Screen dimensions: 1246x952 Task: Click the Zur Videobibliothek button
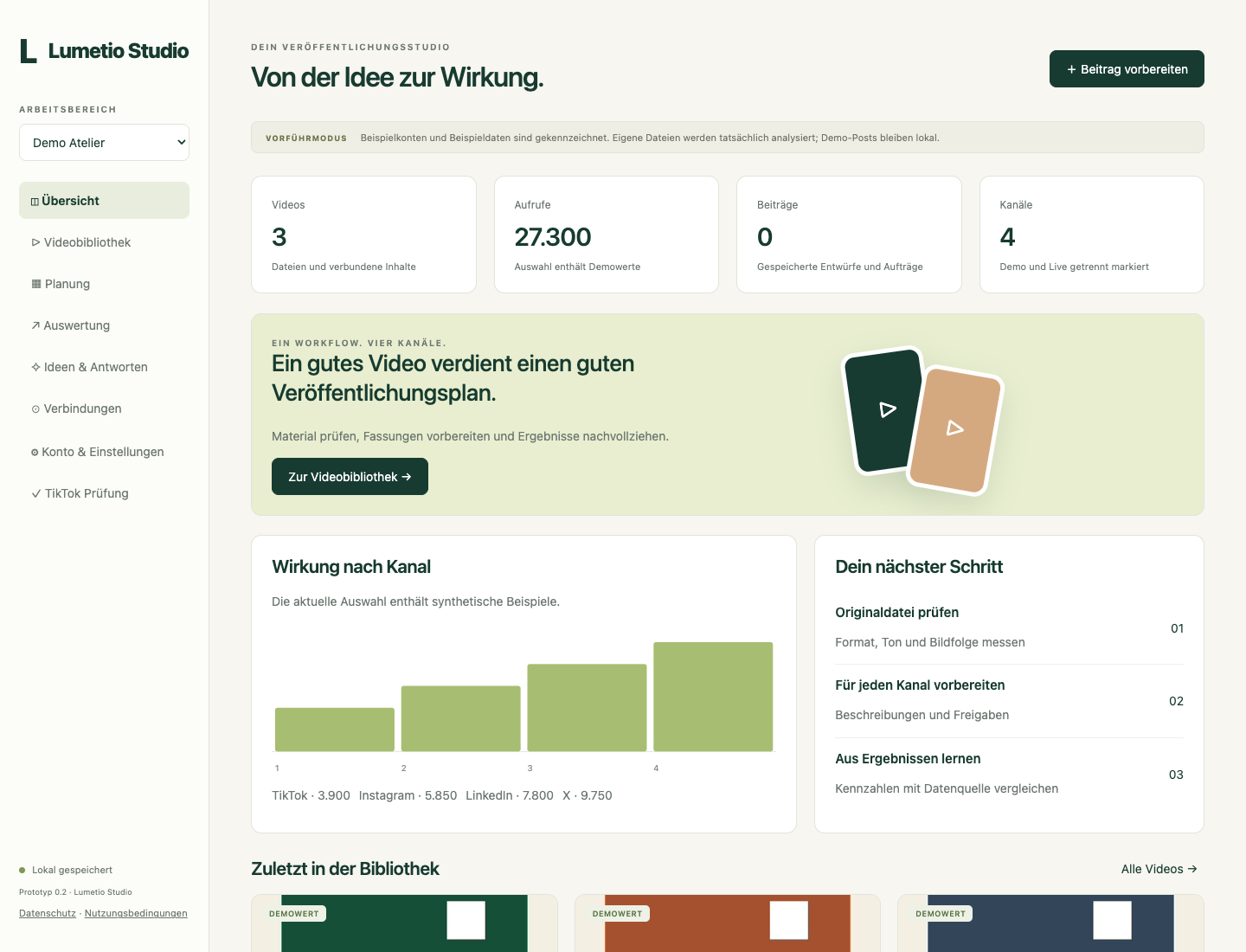coord(350,477)
